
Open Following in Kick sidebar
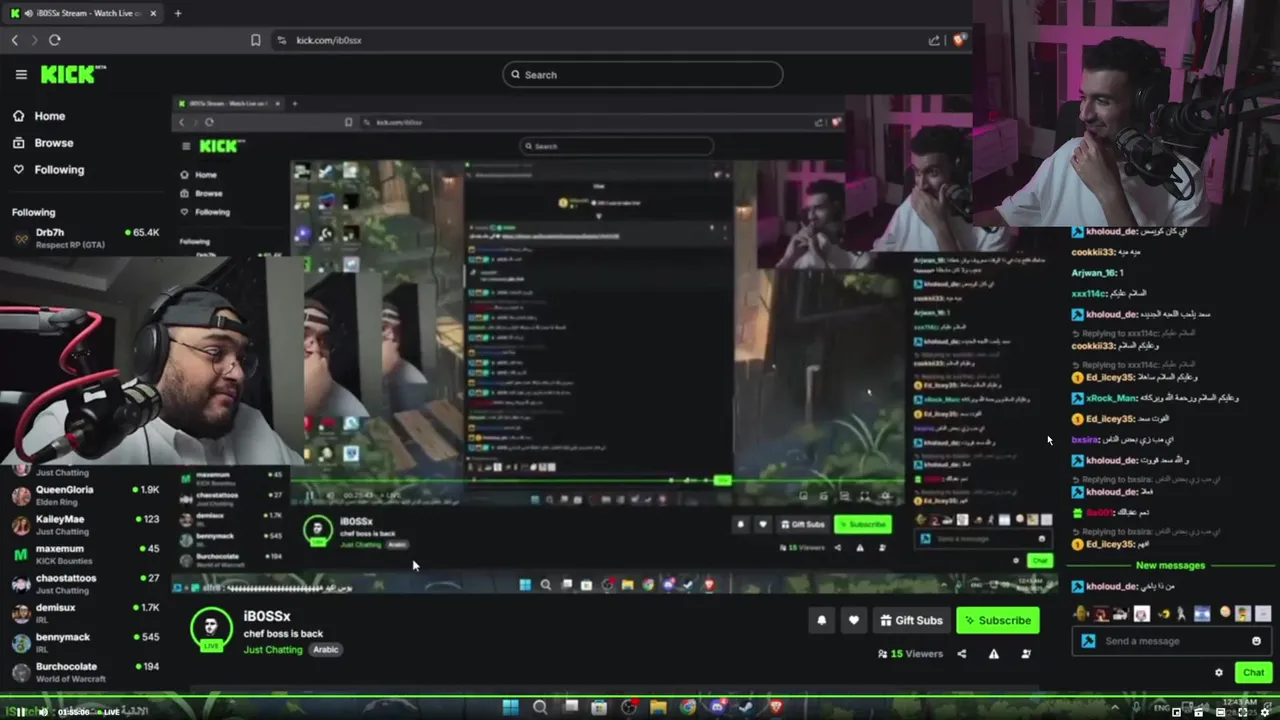point(59,170)
